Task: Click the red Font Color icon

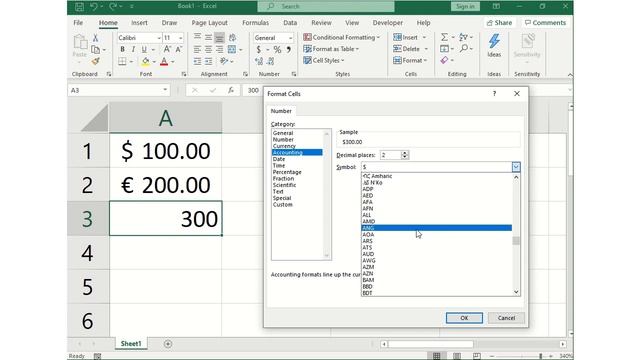Action: pos(164,61)
